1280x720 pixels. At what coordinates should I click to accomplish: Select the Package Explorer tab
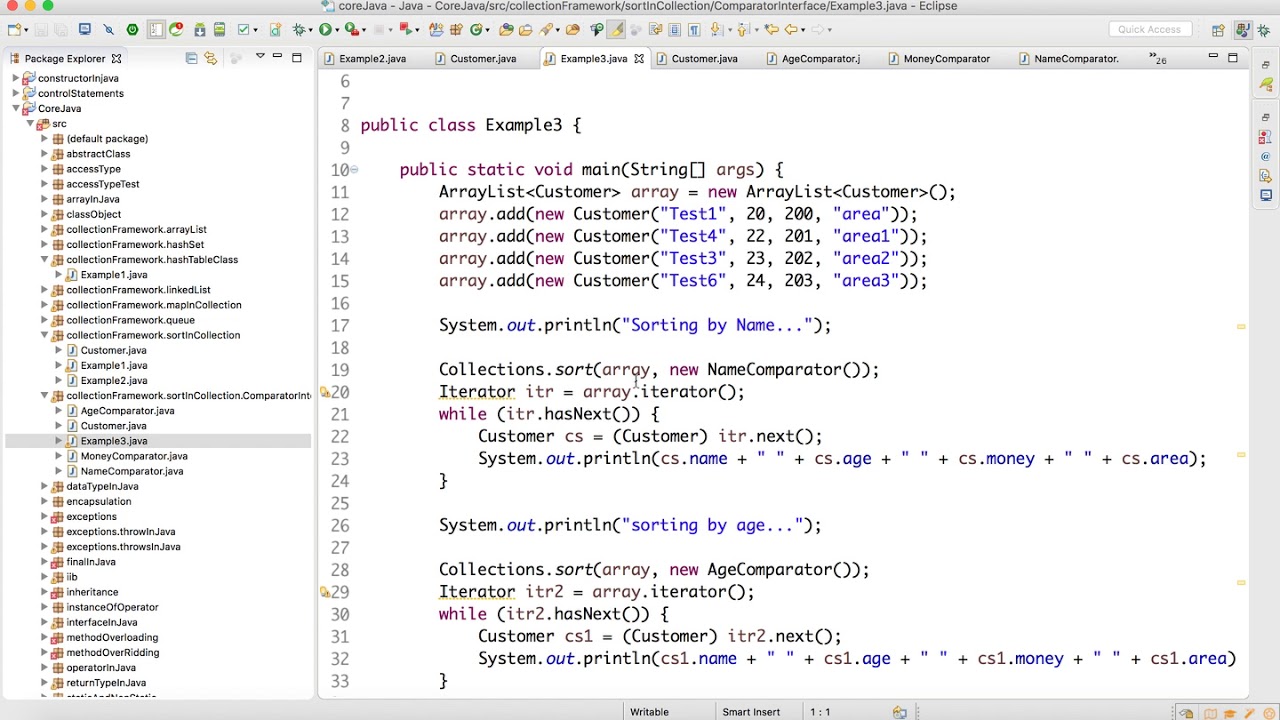pos(64,59)
